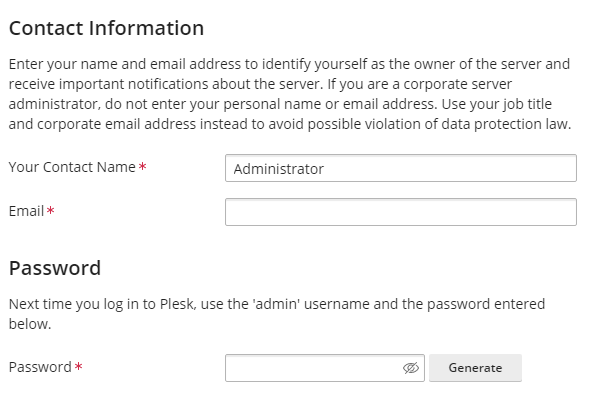
Task: Toggle password visibility with the eye icon
Action: pos(411,368)
